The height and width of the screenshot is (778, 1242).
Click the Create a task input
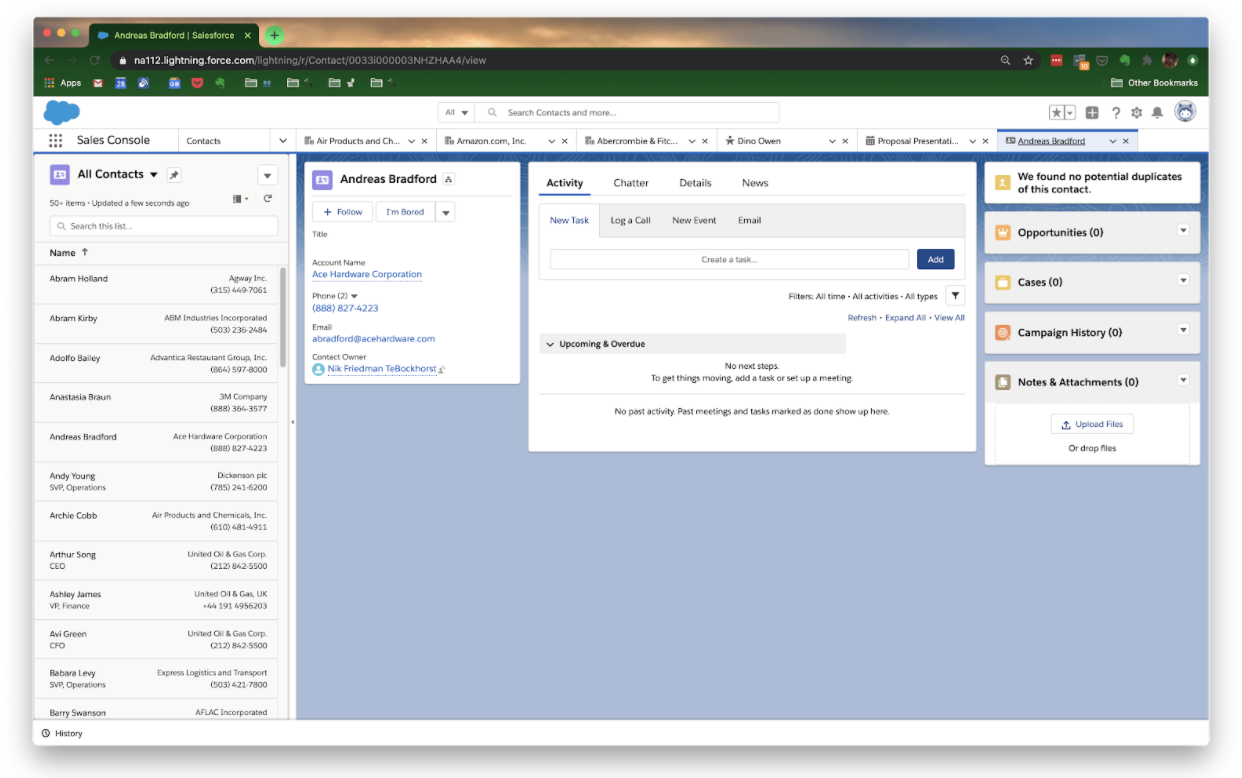(729, 259)
